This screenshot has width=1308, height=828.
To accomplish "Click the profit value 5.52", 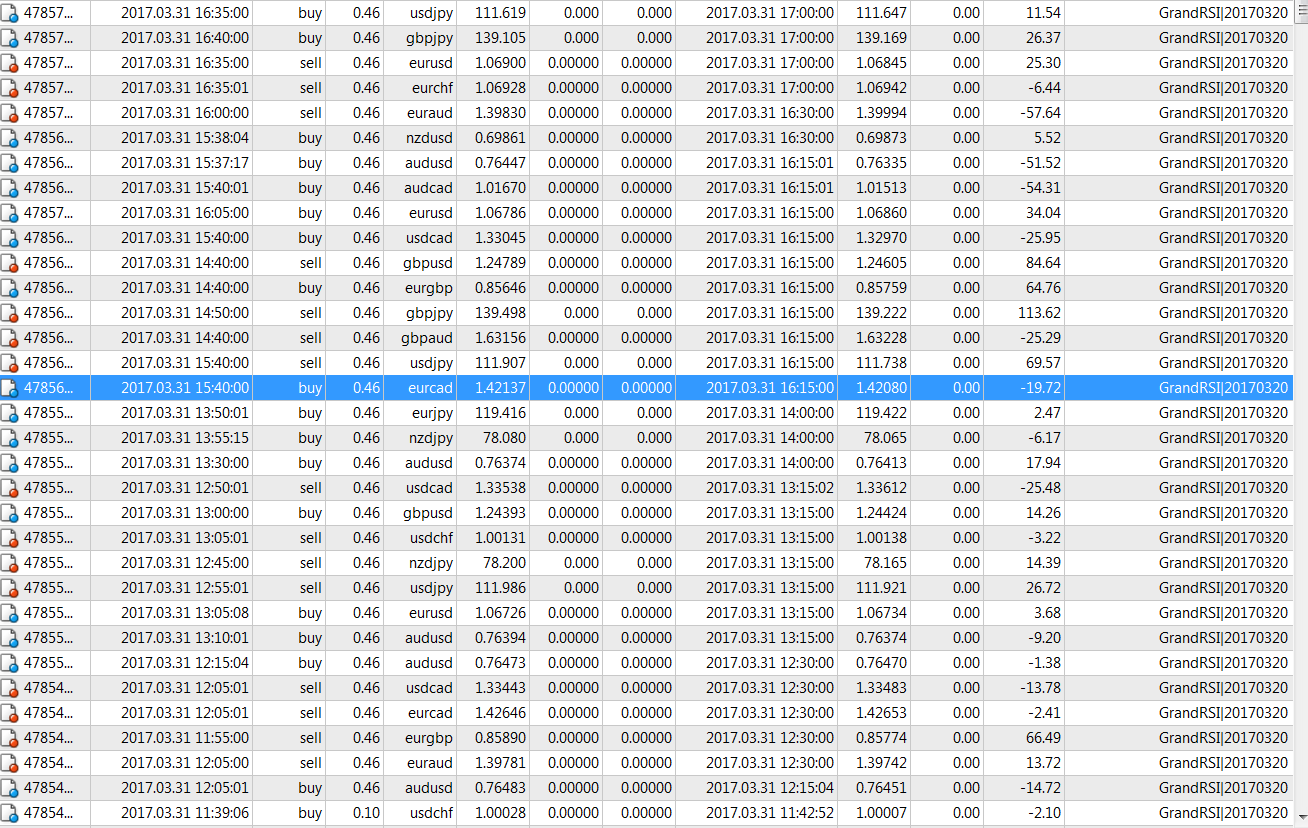I will 1048,138.
